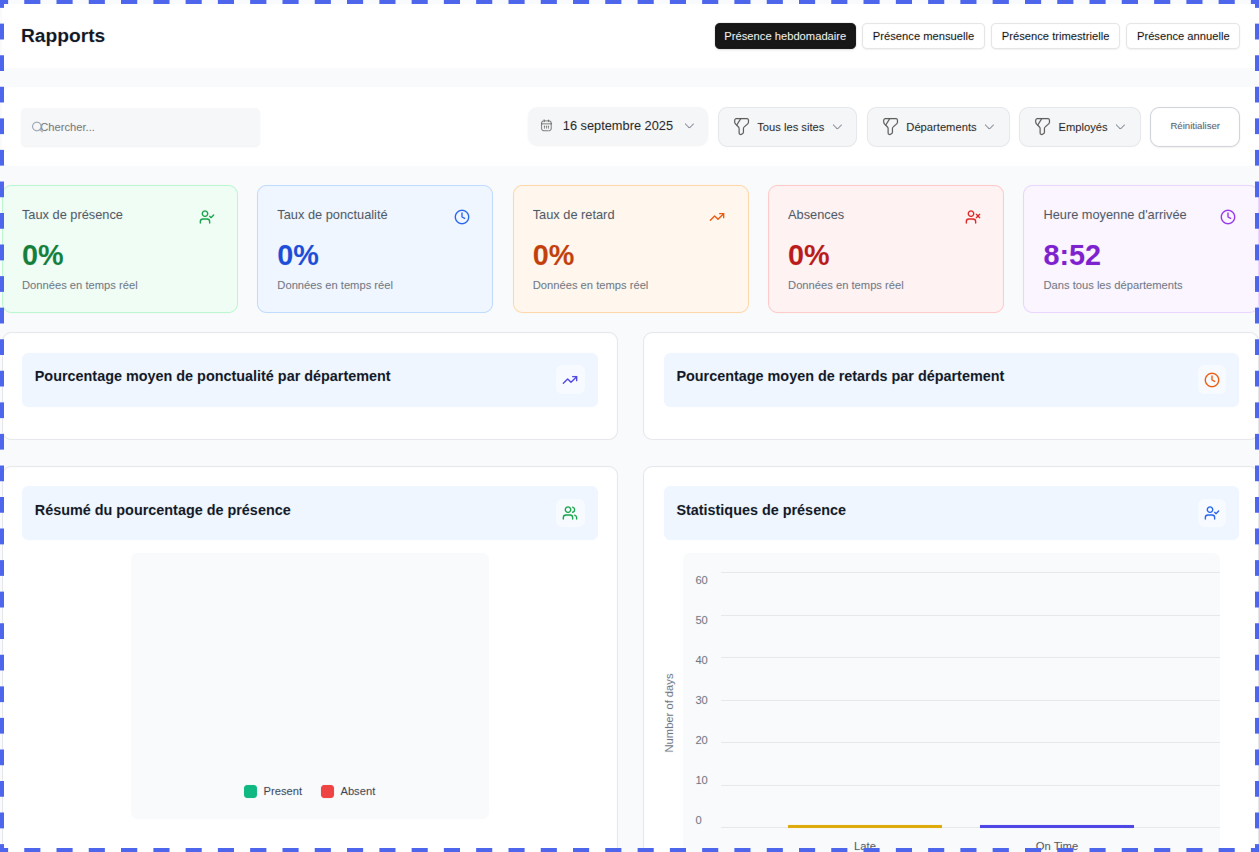This screenshot has height=852, width=1259.
Task: Click the trend icon beside ponctualité par département
Action: (570, 380)
